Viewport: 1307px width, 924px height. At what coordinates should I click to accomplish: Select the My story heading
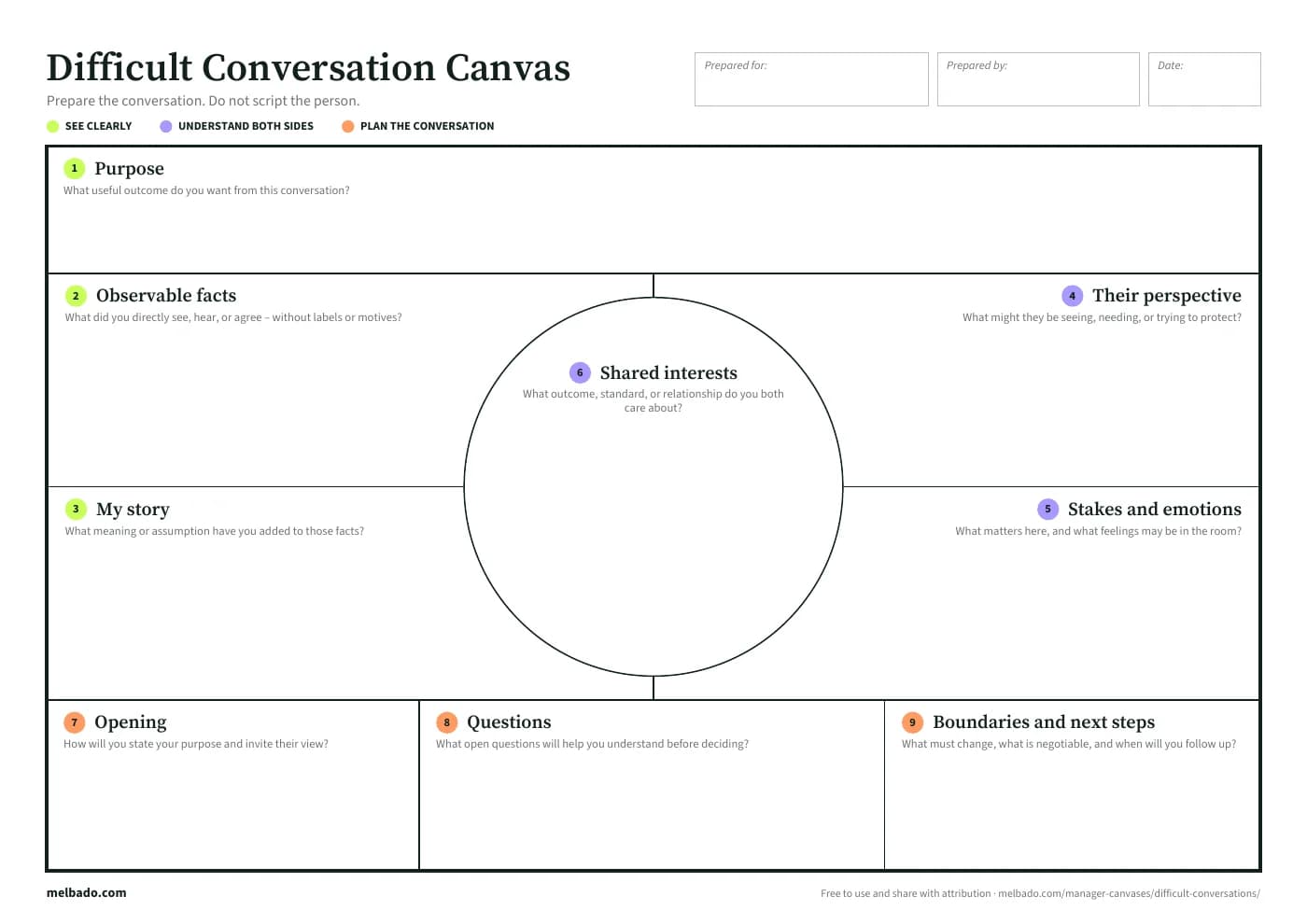pyautogui.click(x=133, y=510)
